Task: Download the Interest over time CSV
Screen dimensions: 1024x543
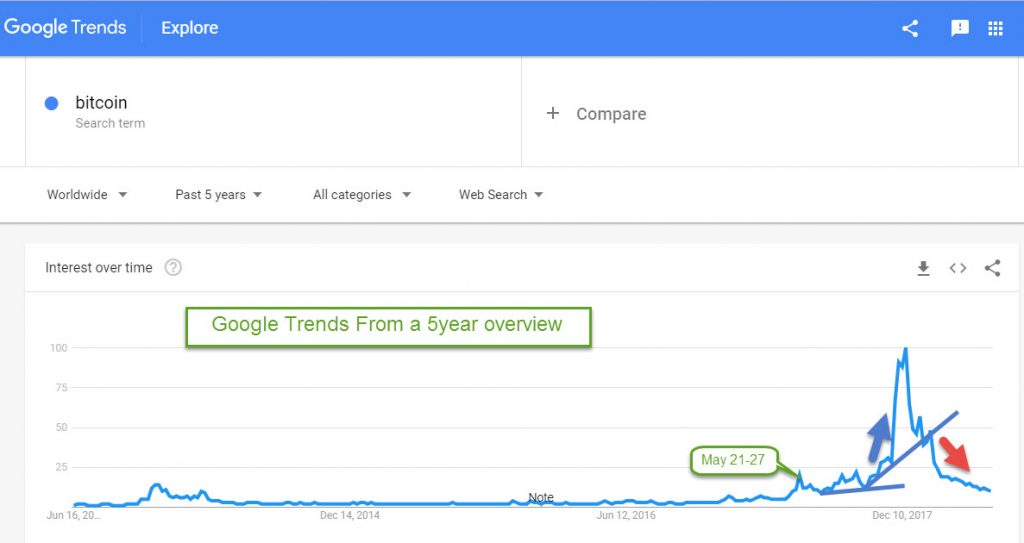Action: (923, 268)
